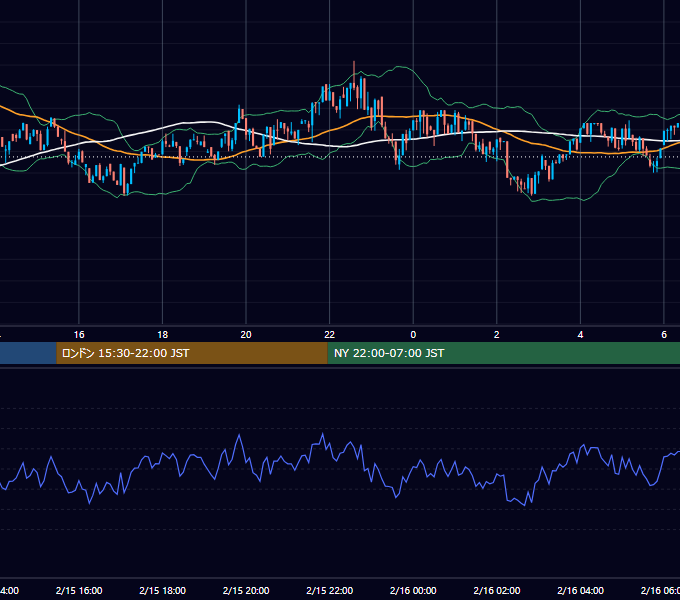Click the 2/15 22:00 label on indicator axis
The width and height of the screenshot is (680, 600).
[x=330, y=590]
